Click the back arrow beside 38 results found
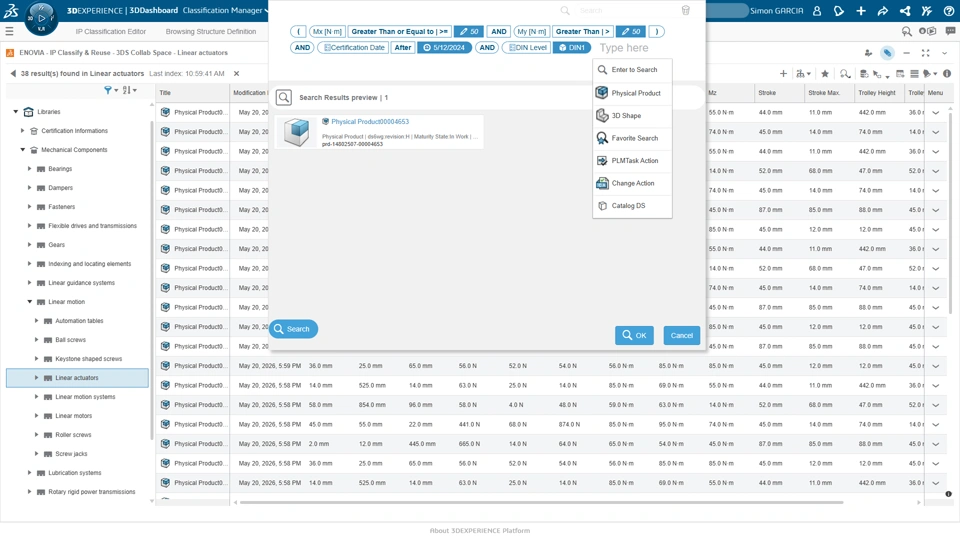This screenshot has width=960, height=540. pos(13,73)
